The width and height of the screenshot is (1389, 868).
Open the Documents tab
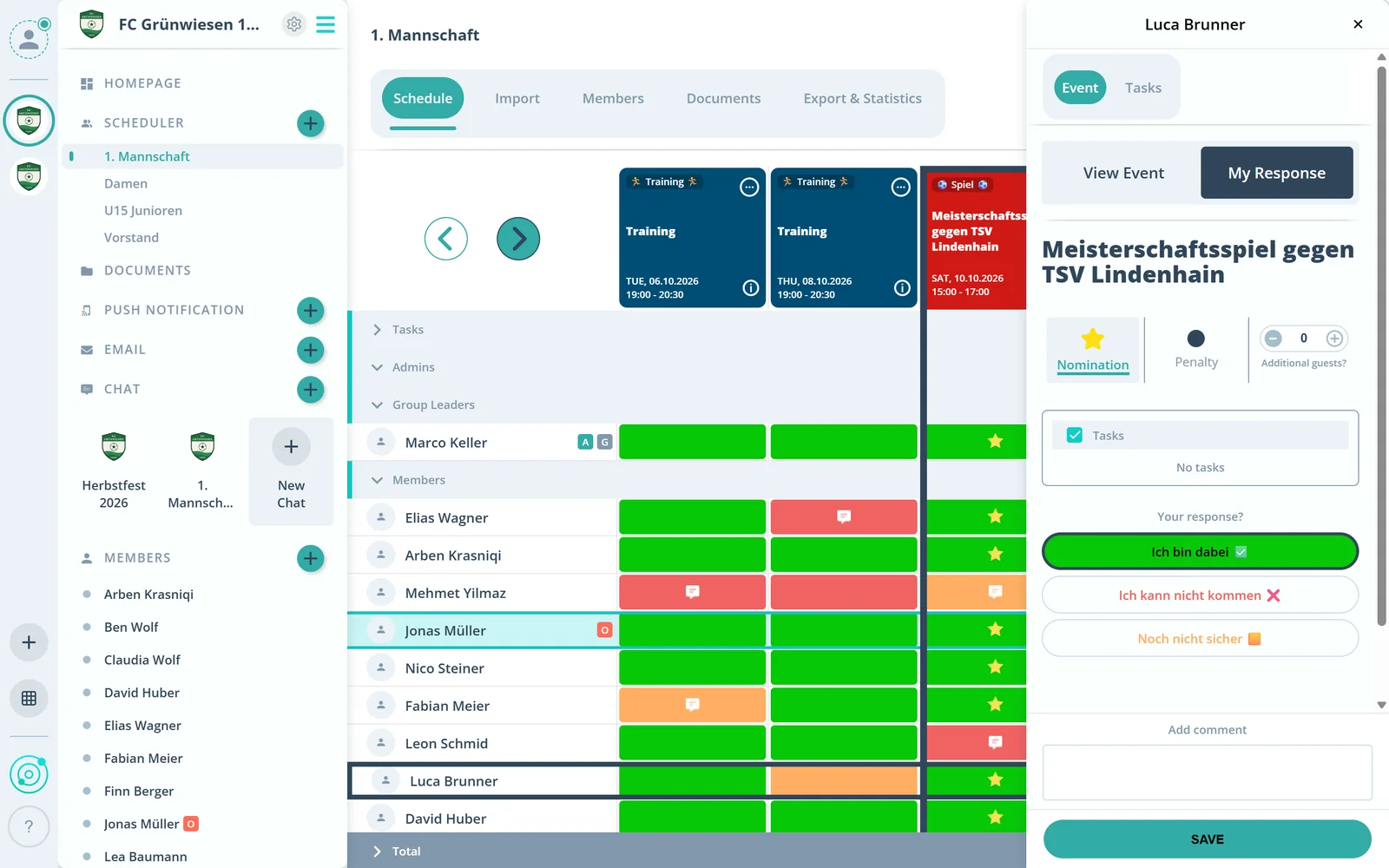(723, 99)
